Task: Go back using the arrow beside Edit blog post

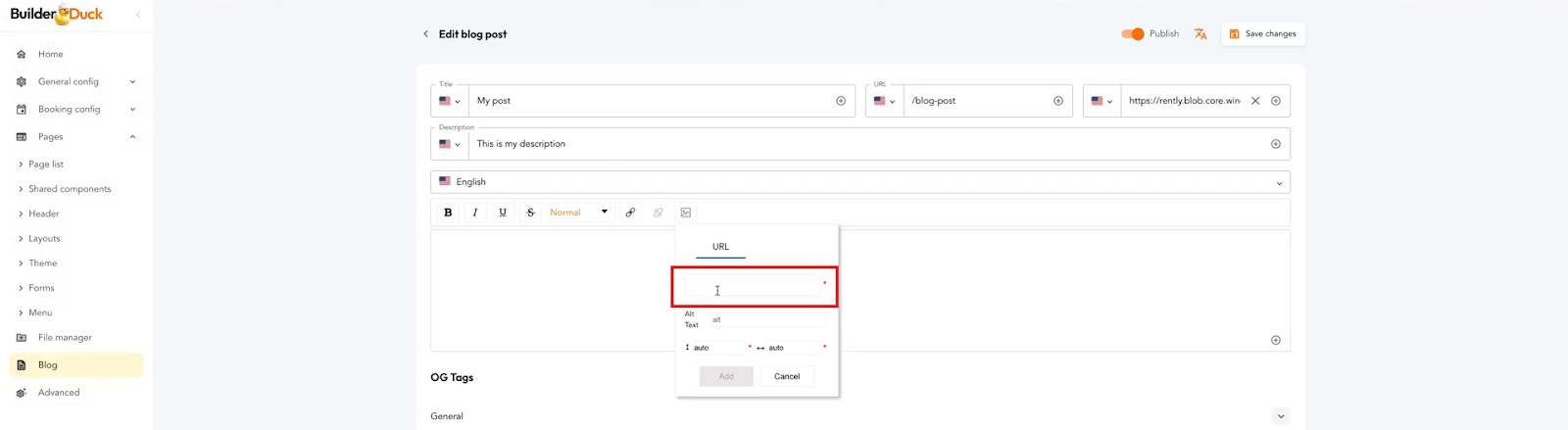Action: click(425, 34)
